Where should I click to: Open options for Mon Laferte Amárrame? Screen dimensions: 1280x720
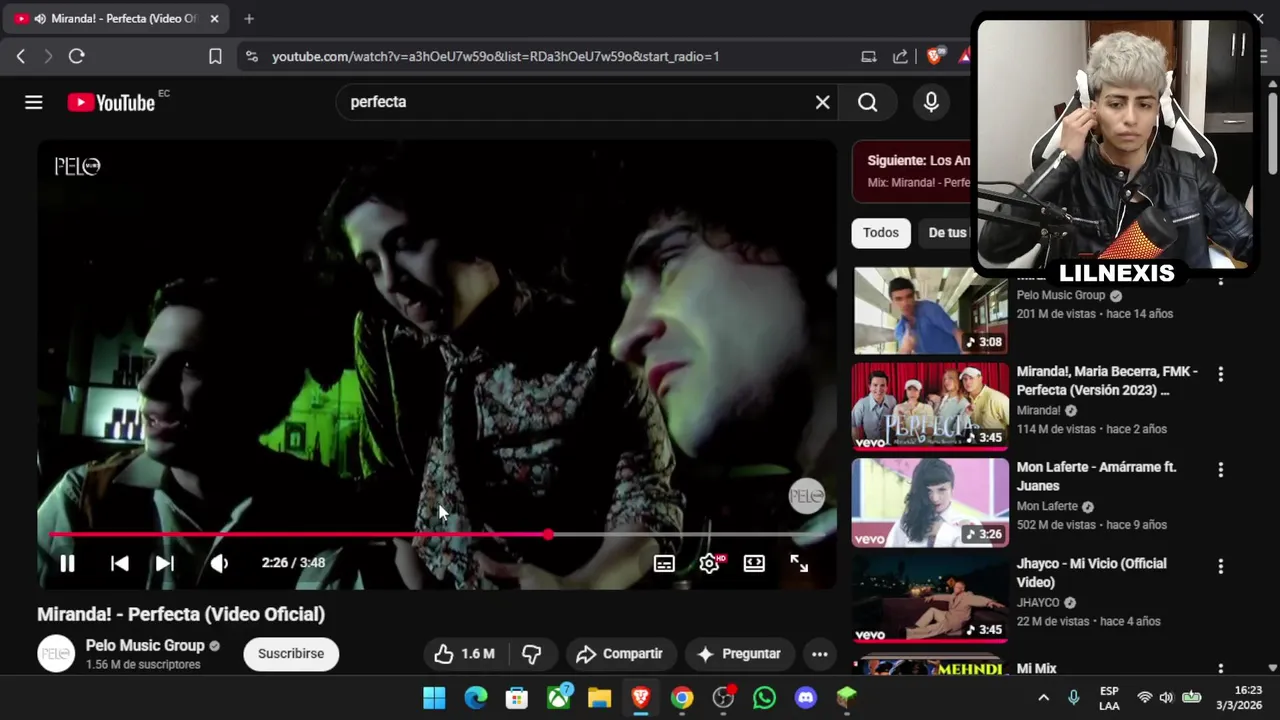point(1220,470)
